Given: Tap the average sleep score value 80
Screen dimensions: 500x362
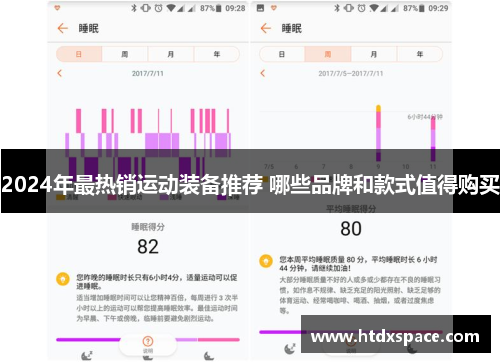Looking at the screenshot, I should click(351, 229).
